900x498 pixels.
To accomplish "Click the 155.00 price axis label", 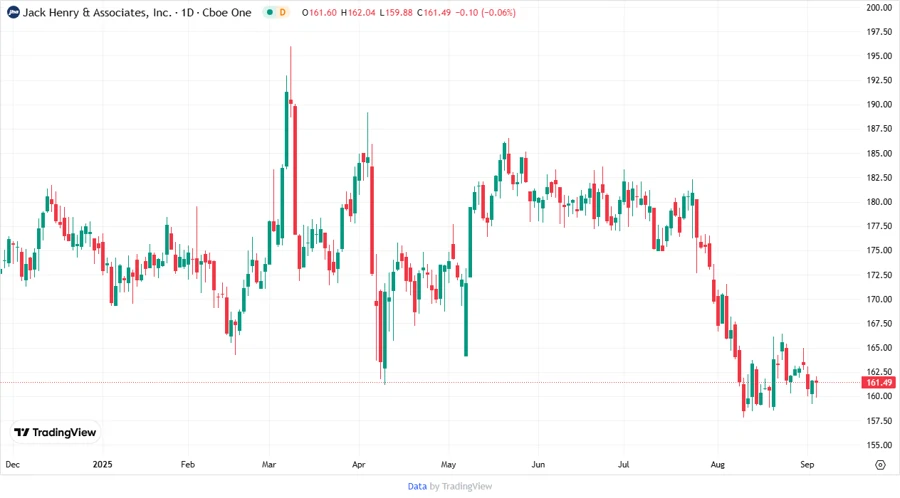I will click(879, 445).
